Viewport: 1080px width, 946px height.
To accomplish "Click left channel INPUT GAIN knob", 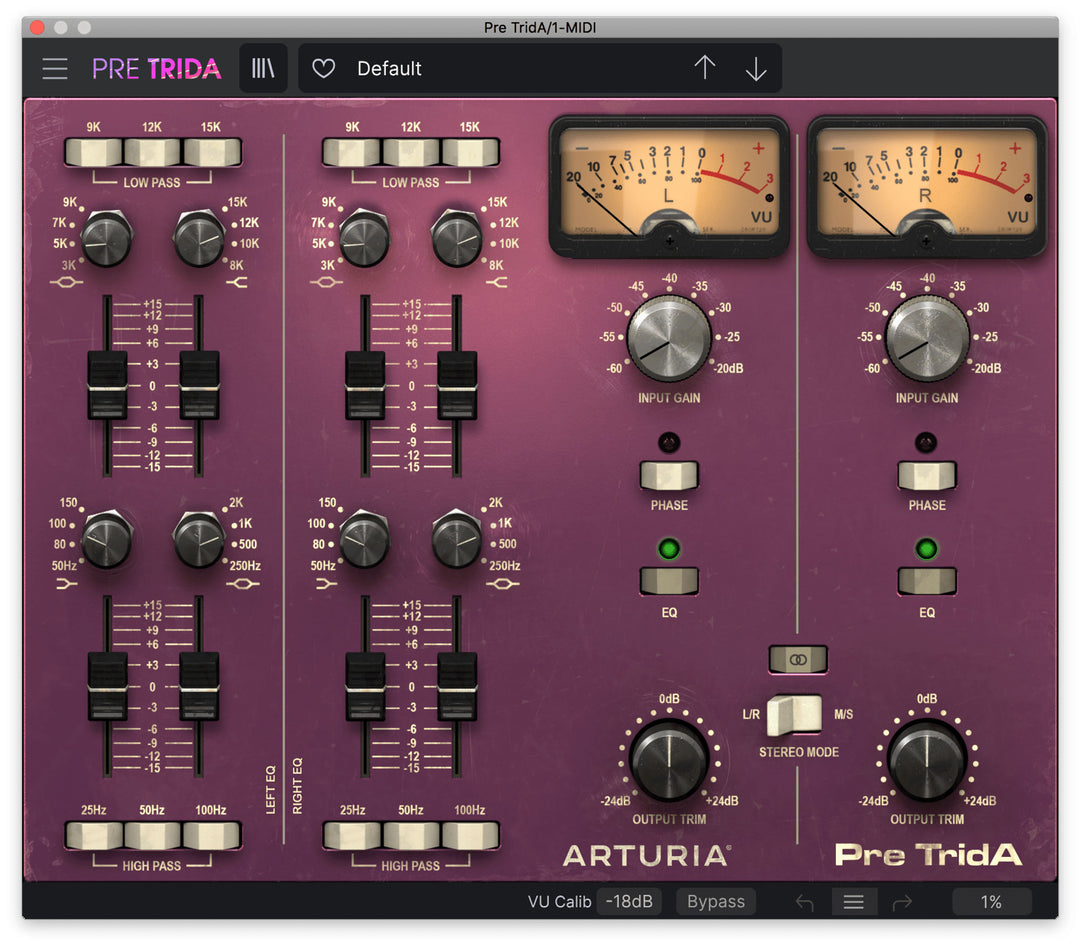I will coord(669,338).
